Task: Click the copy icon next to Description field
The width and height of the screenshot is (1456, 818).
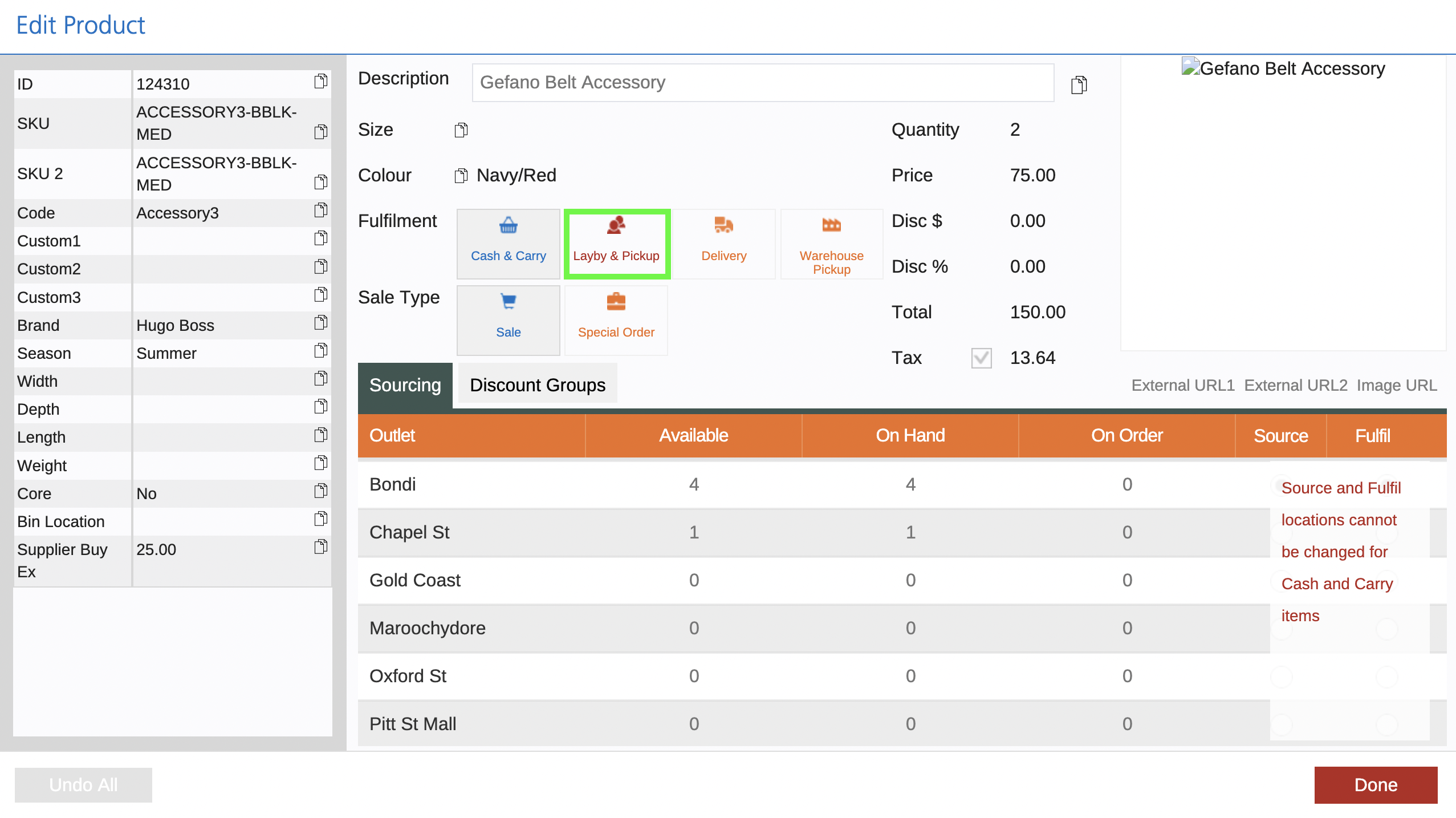Action: [x=1079, y=85]
